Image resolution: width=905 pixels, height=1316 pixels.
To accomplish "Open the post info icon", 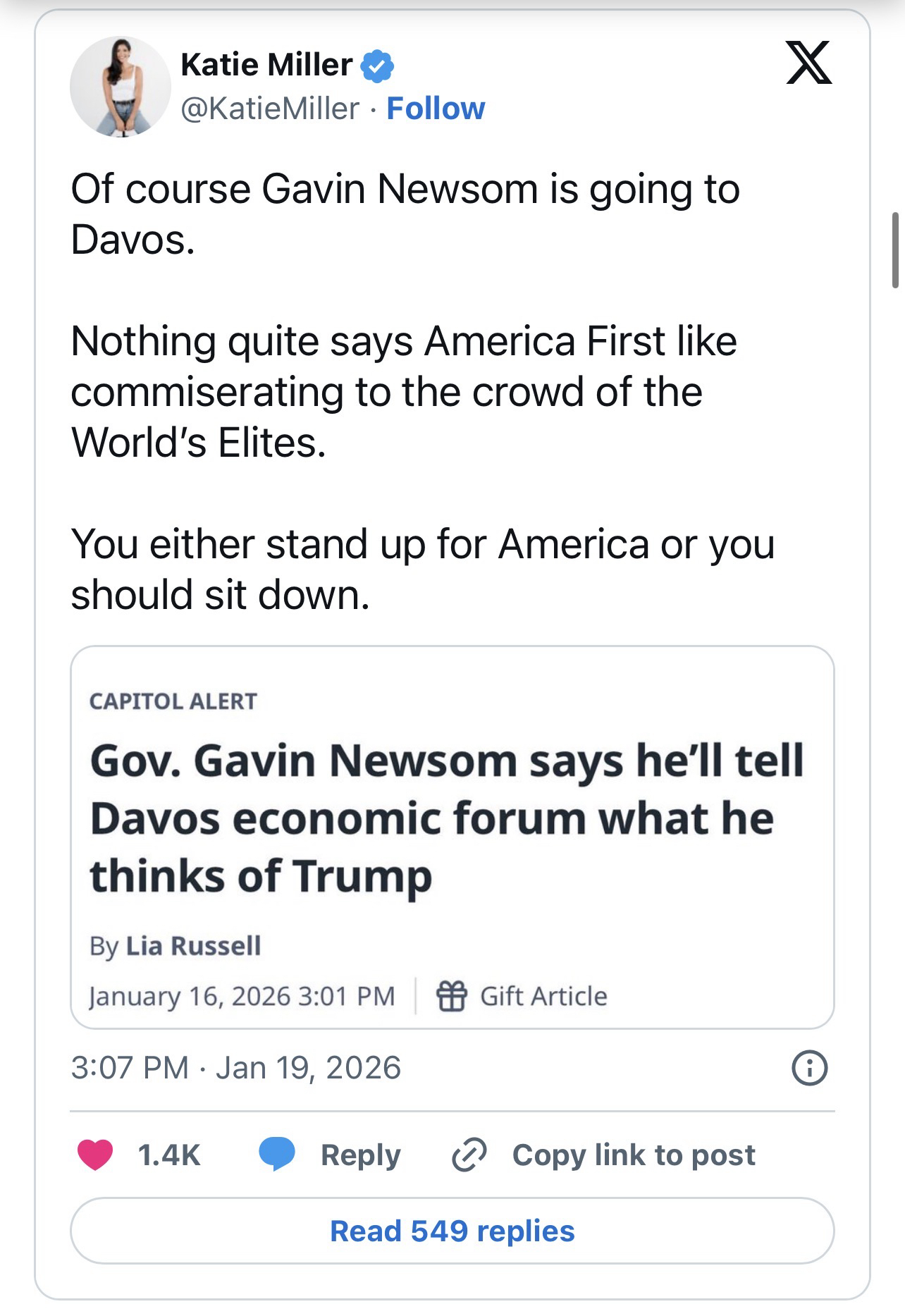I will [x=809, y=1068].
